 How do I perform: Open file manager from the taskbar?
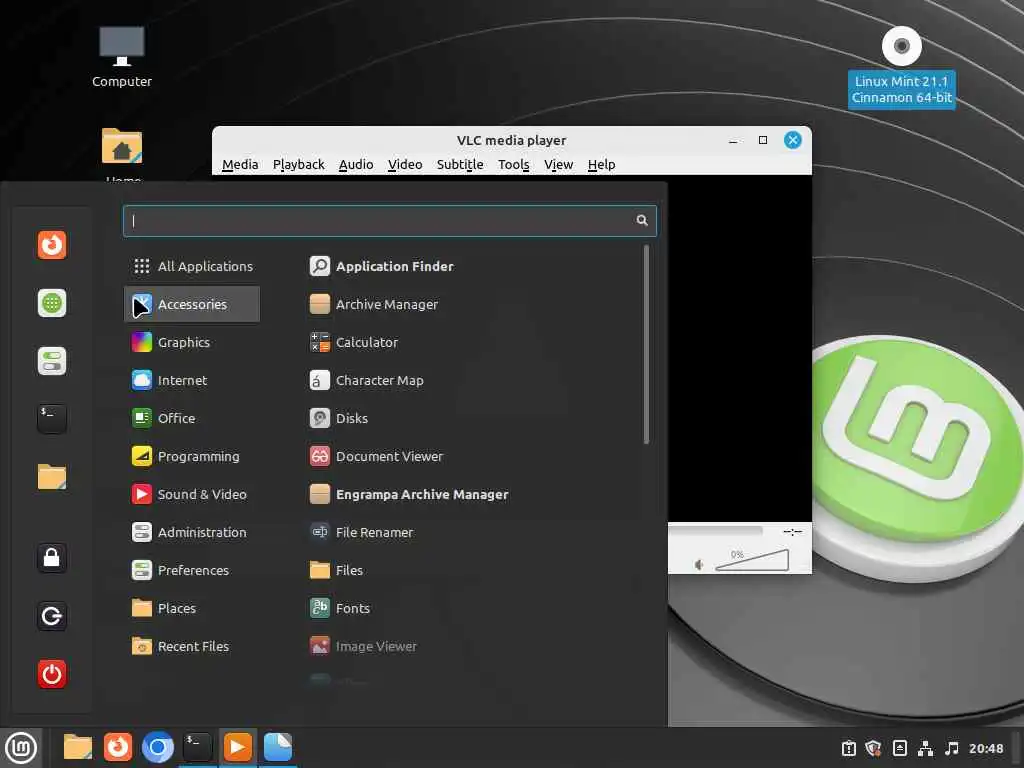coord(78,748)
